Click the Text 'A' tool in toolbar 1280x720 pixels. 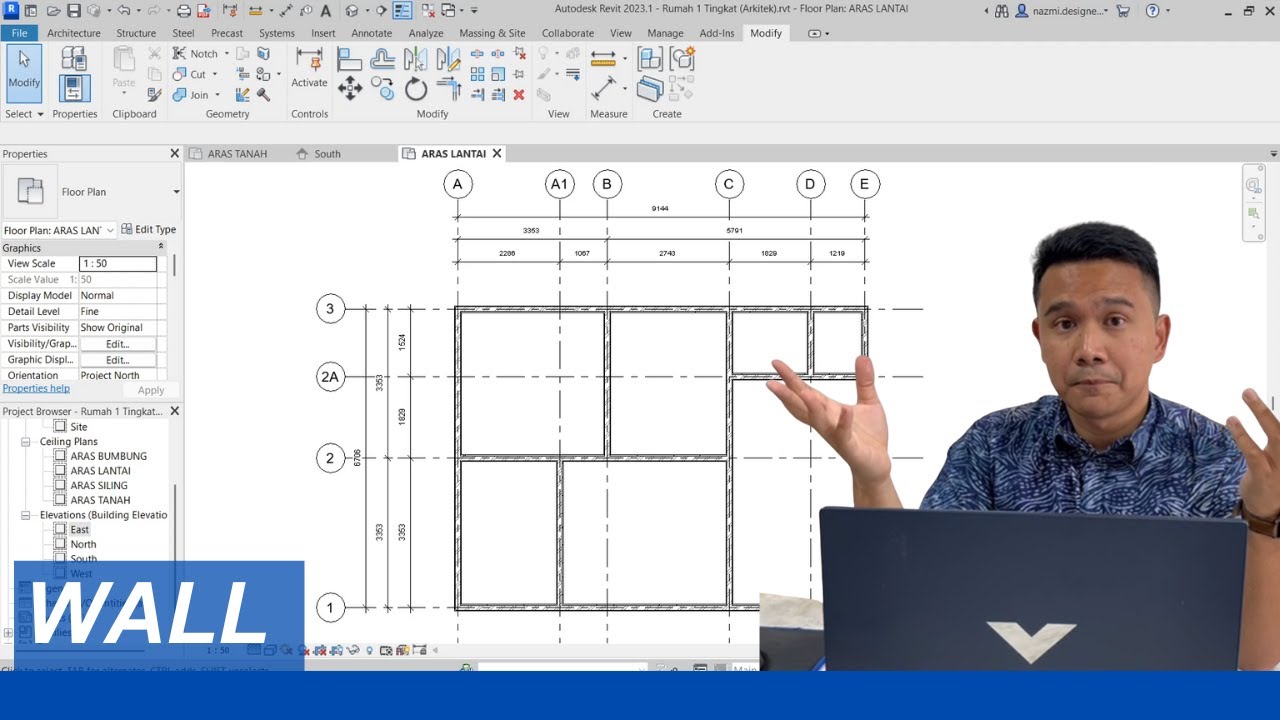328,10
